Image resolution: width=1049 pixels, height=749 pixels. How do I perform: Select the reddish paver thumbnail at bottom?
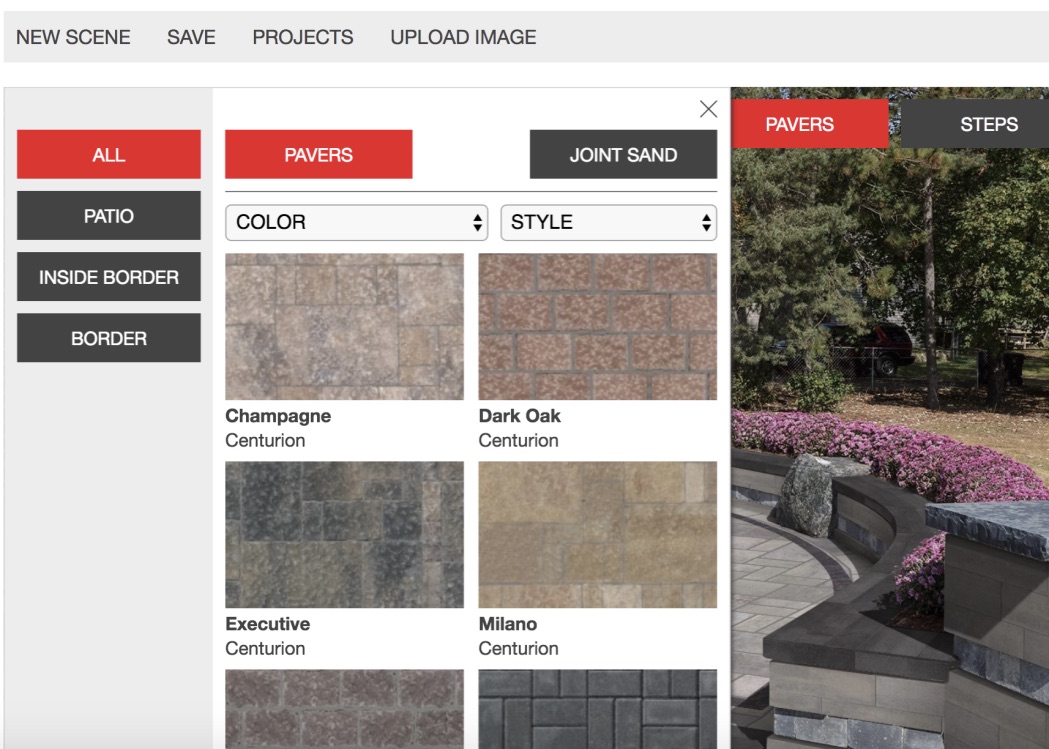(344, 708)
